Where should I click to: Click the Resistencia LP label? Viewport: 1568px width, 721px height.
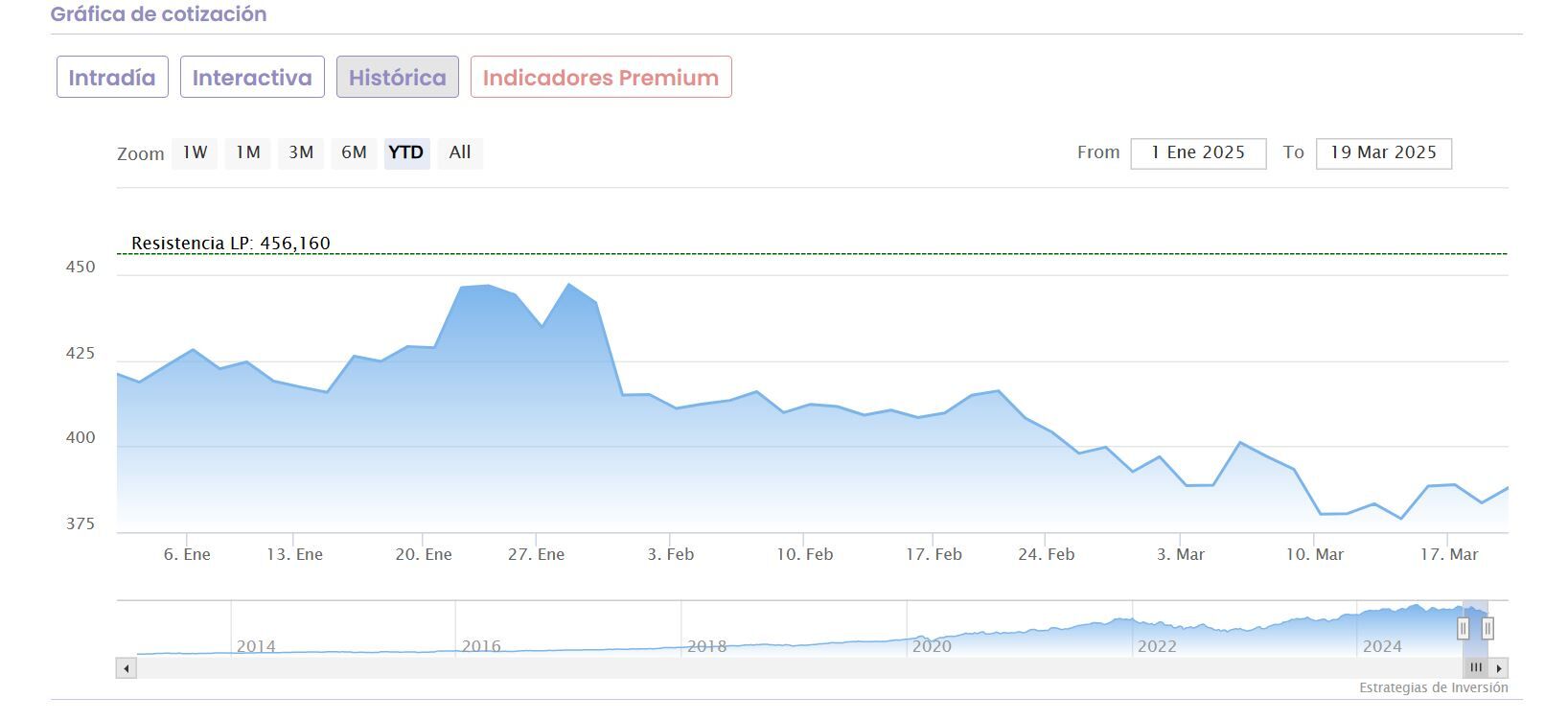pyautogui.click(x=231, y=244)
